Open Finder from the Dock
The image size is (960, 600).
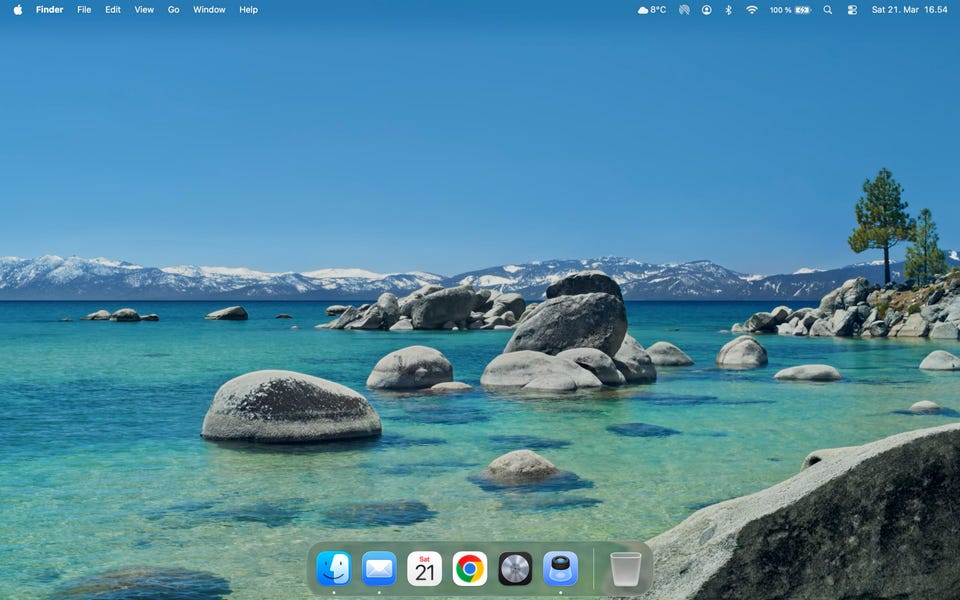click(x=334, y=569)
